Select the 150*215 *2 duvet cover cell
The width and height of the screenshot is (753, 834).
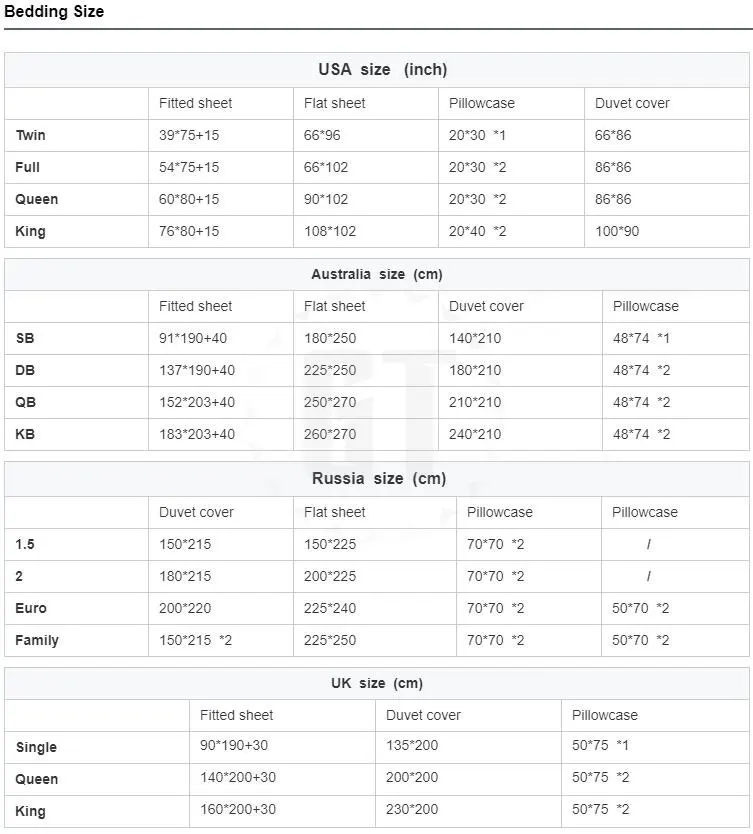coord(195,640)
